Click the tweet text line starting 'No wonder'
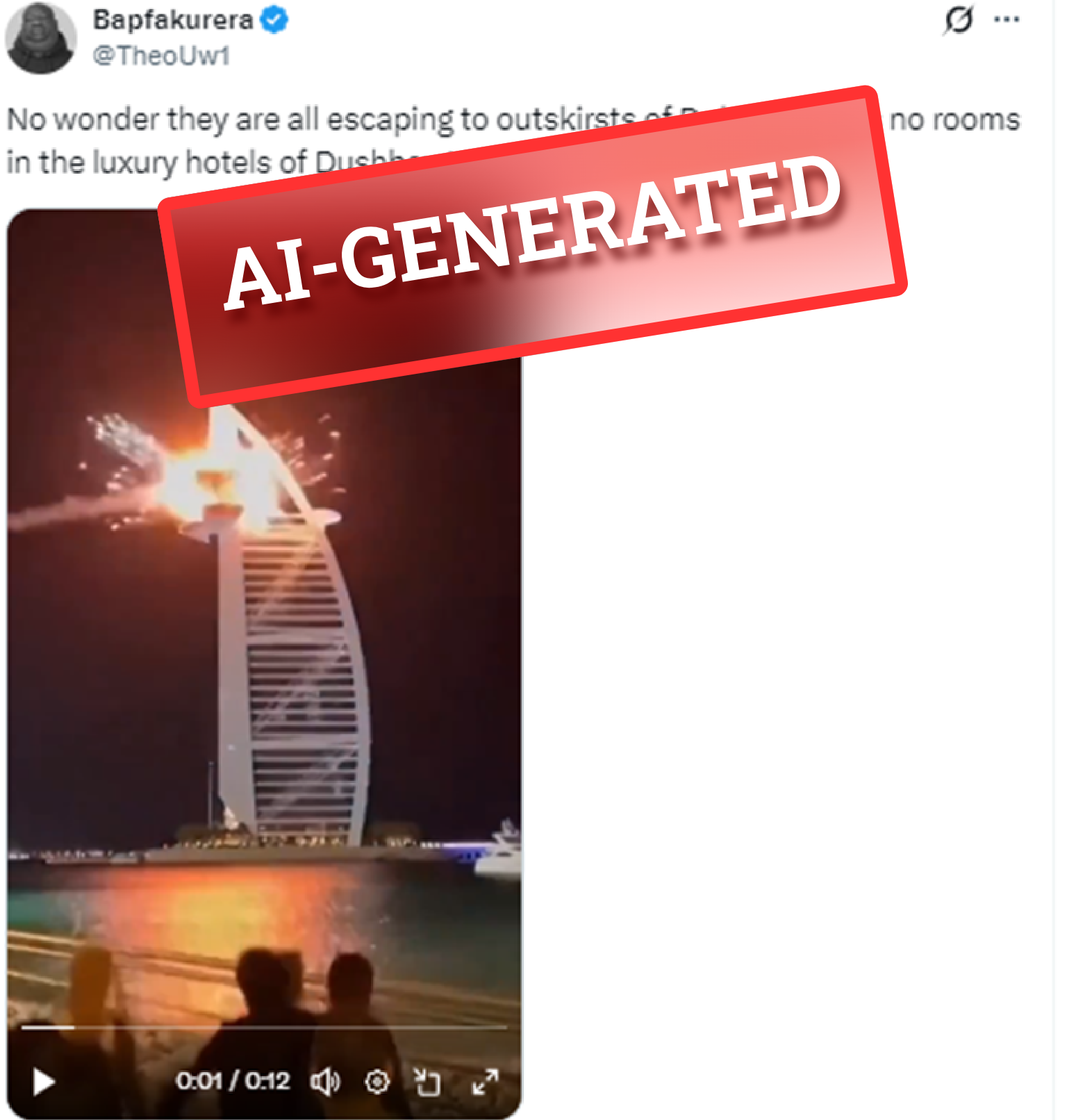Image resolution: width=1067 pixels, height=1120 pixels. tap(513, 120)
